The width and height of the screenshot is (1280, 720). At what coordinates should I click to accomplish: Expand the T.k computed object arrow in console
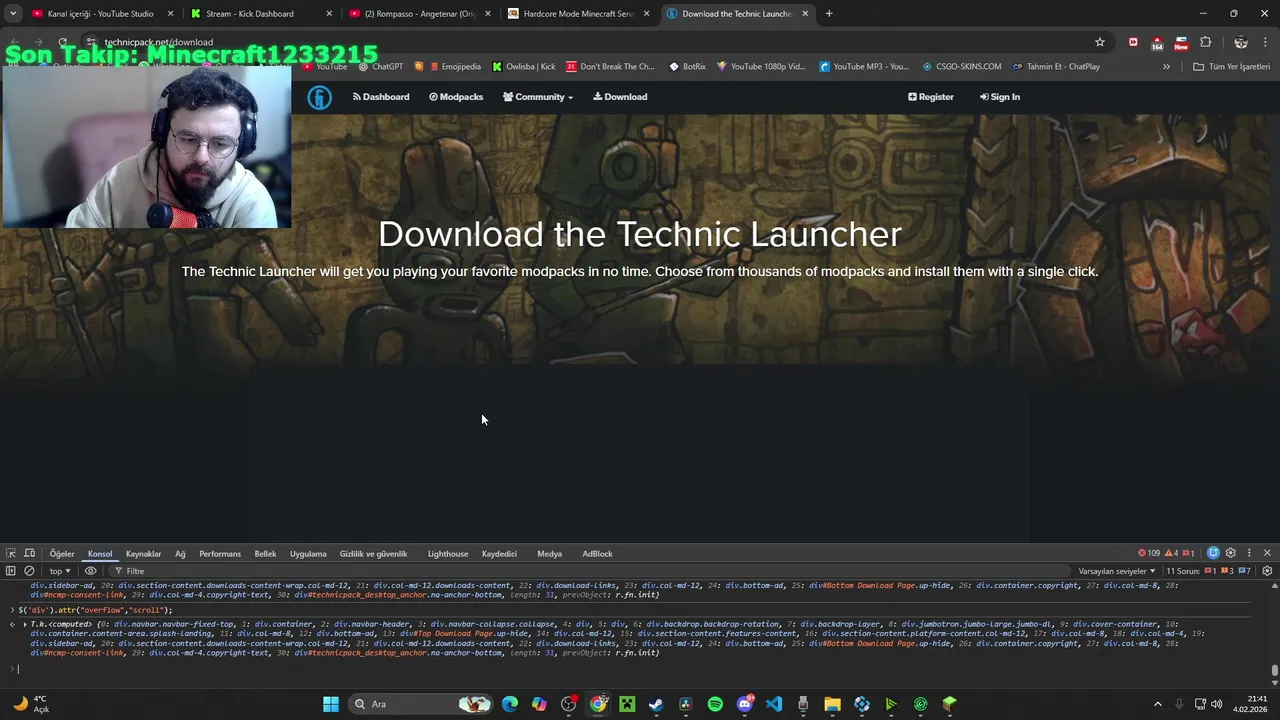click(25, 624)
